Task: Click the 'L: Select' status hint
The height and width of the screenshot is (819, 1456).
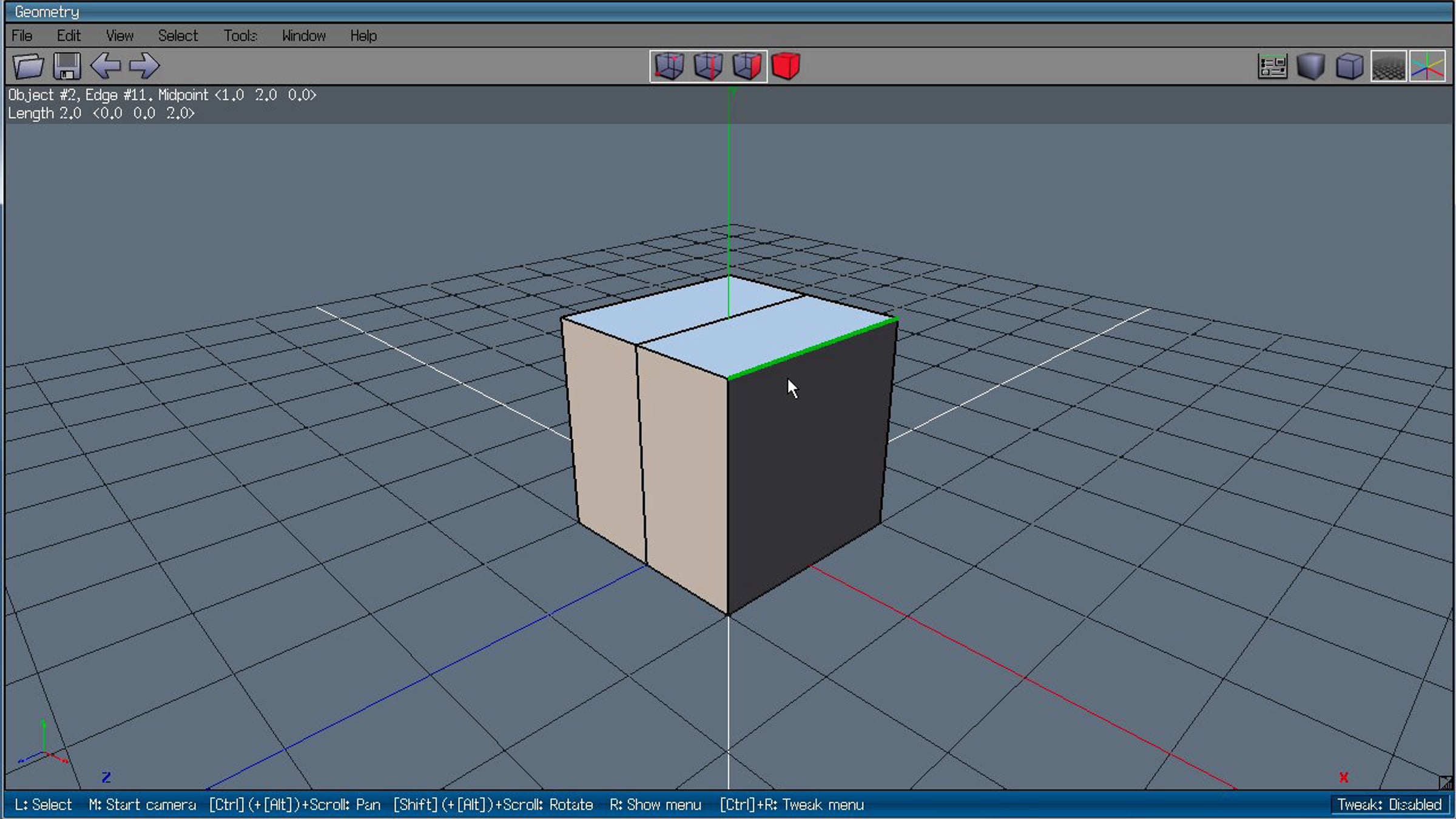Action: tap(43, 804)
